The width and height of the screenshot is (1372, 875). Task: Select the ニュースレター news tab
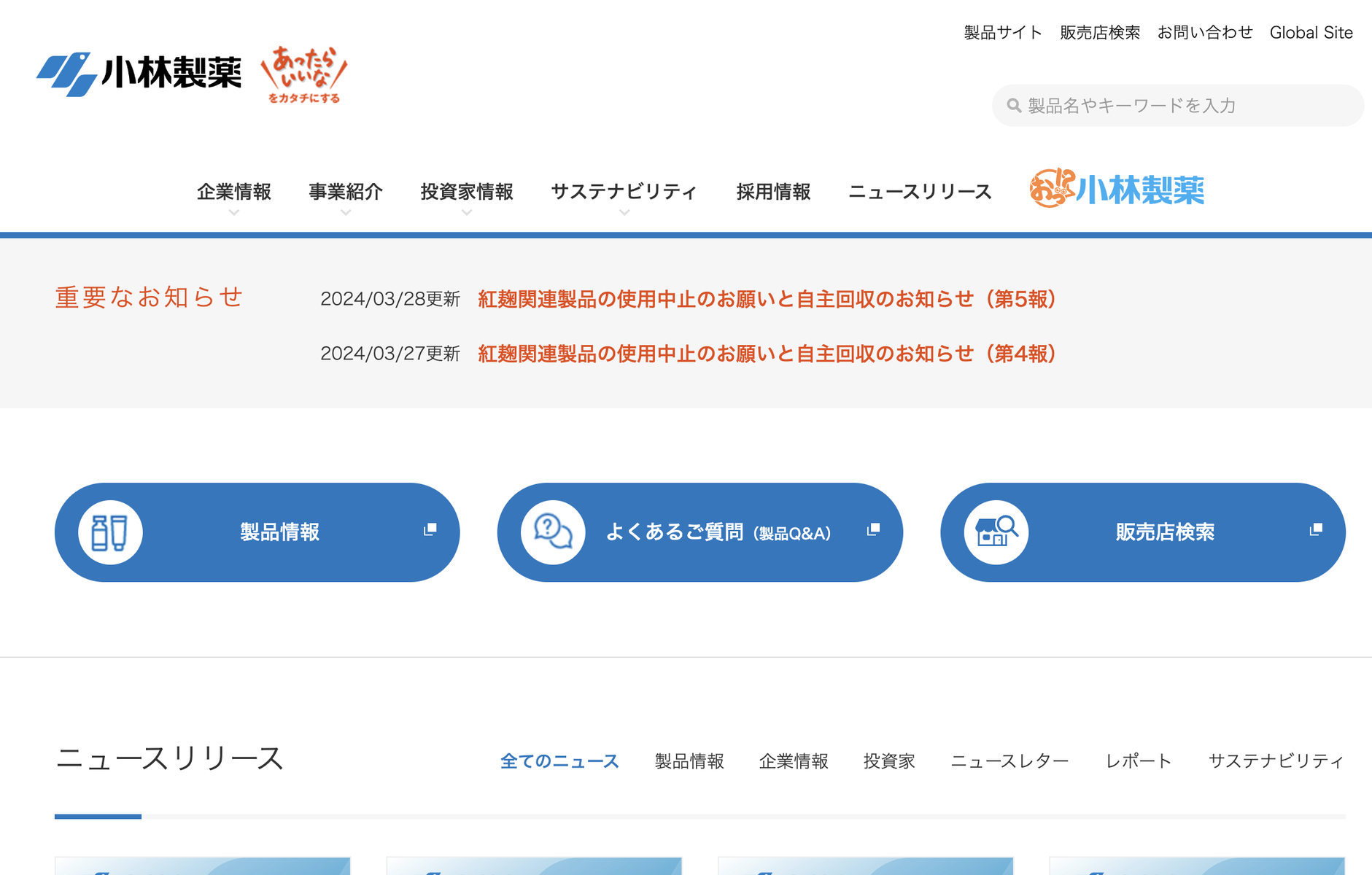coord(1009,761)
